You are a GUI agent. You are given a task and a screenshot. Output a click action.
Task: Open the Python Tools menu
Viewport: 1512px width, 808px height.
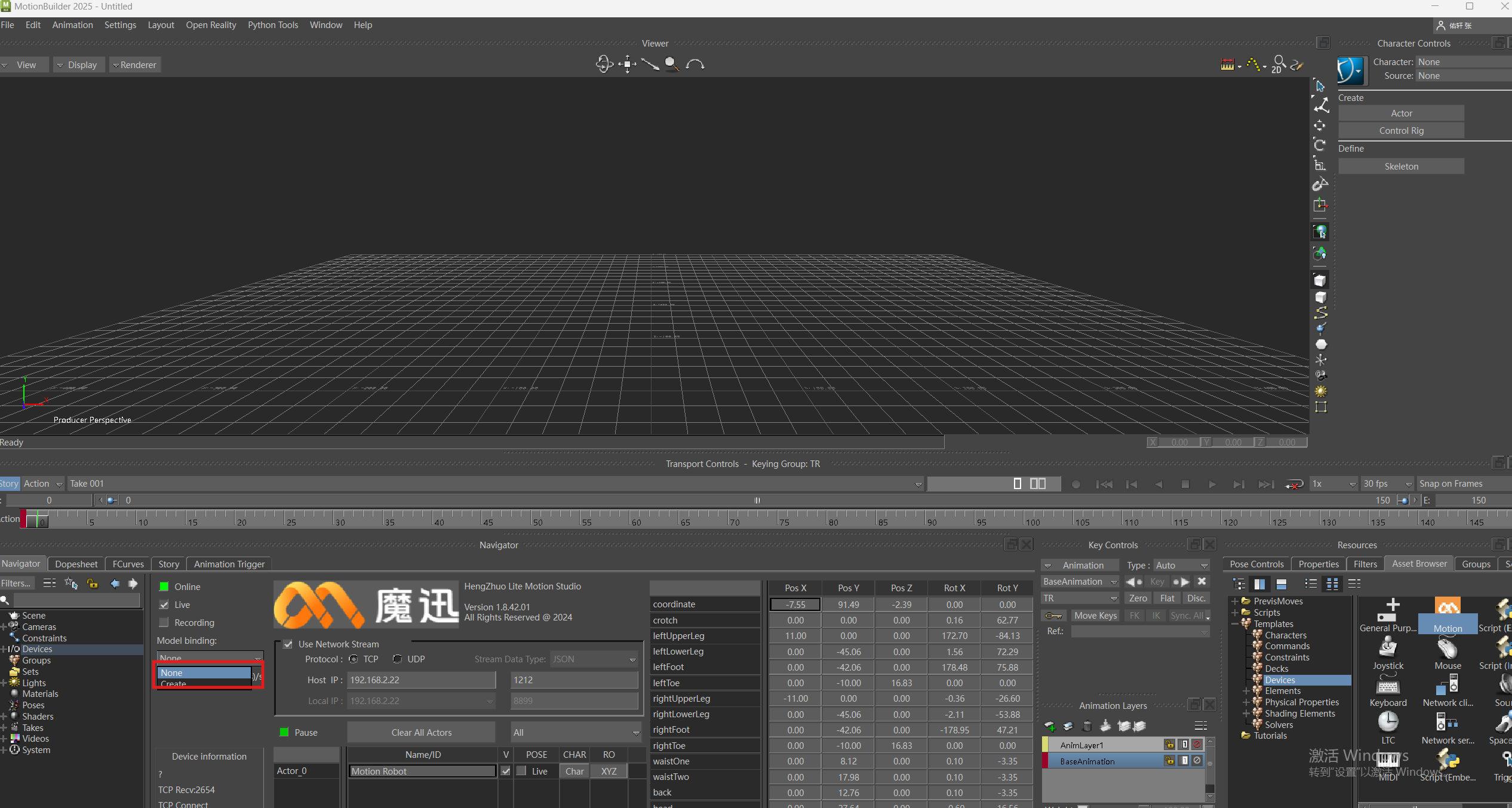pyautogui.click(x=273, y=25)
